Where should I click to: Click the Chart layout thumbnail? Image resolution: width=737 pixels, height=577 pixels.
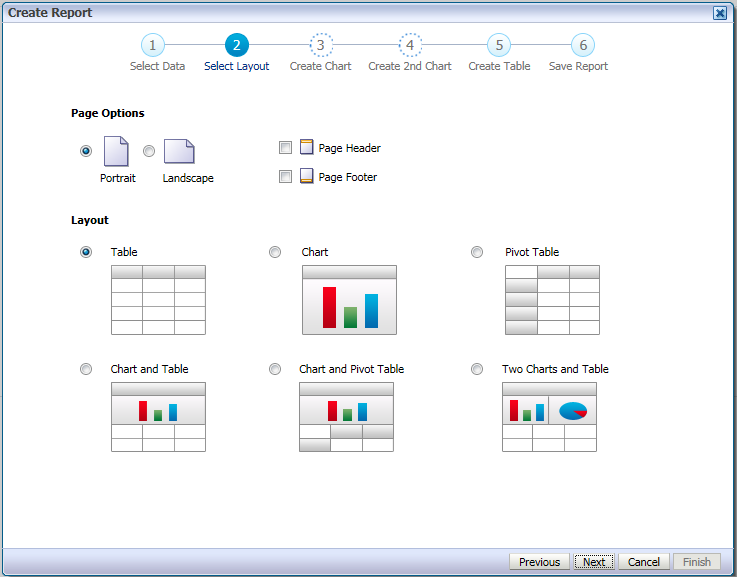[349, 300]
